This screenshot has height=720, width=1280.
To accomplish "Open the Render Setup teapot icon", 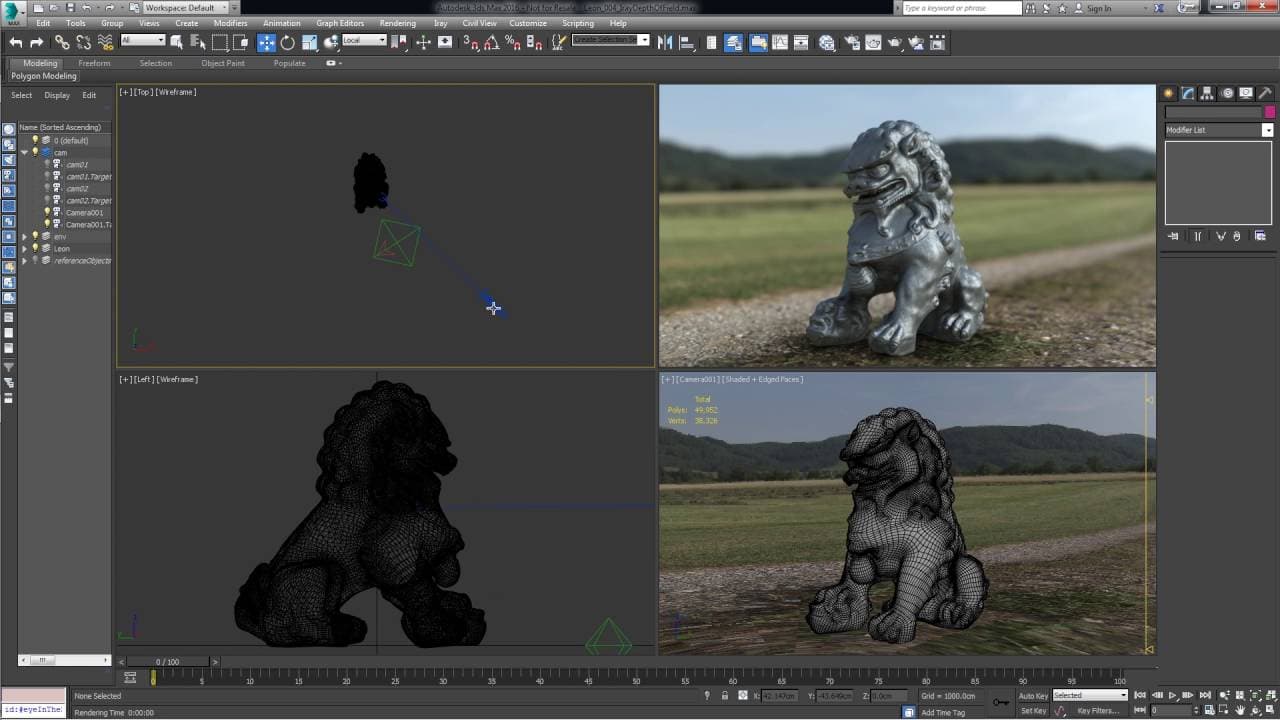I will click(x=852, y=42).
